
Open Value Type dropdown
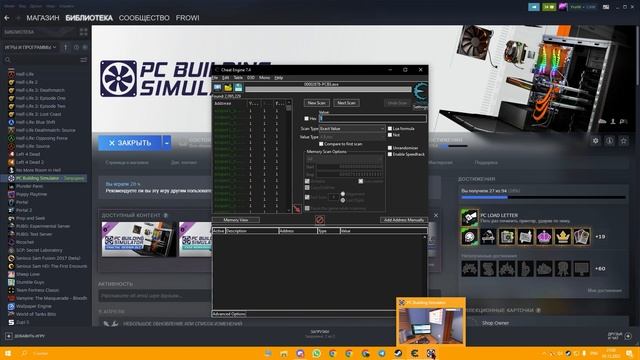(352, 137)
